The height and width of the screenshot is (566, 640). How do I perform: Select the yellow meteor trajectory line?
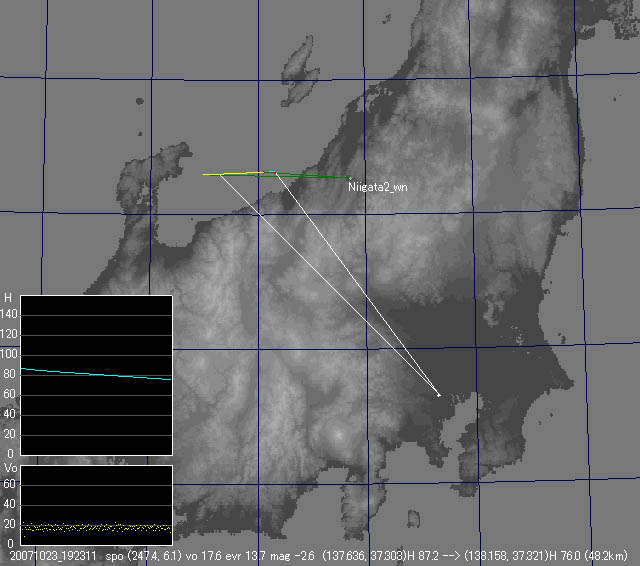click(233, 173)
